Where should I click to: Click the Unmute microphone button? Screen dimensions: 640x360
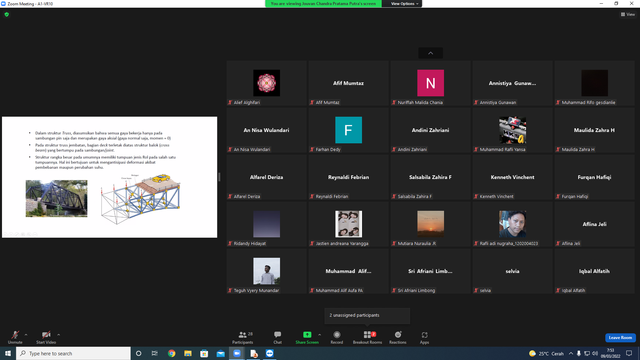pyautogui.click(x=15, y=337)
